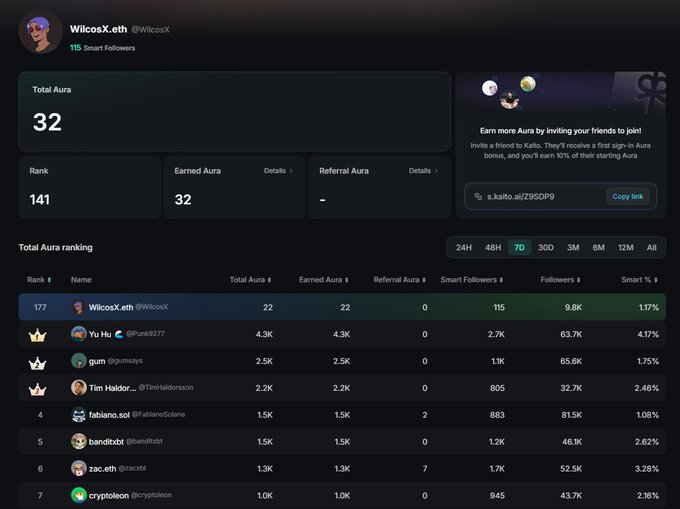Sort table by Smart Followers column
The image size is (680, 509).
point(472,280)
